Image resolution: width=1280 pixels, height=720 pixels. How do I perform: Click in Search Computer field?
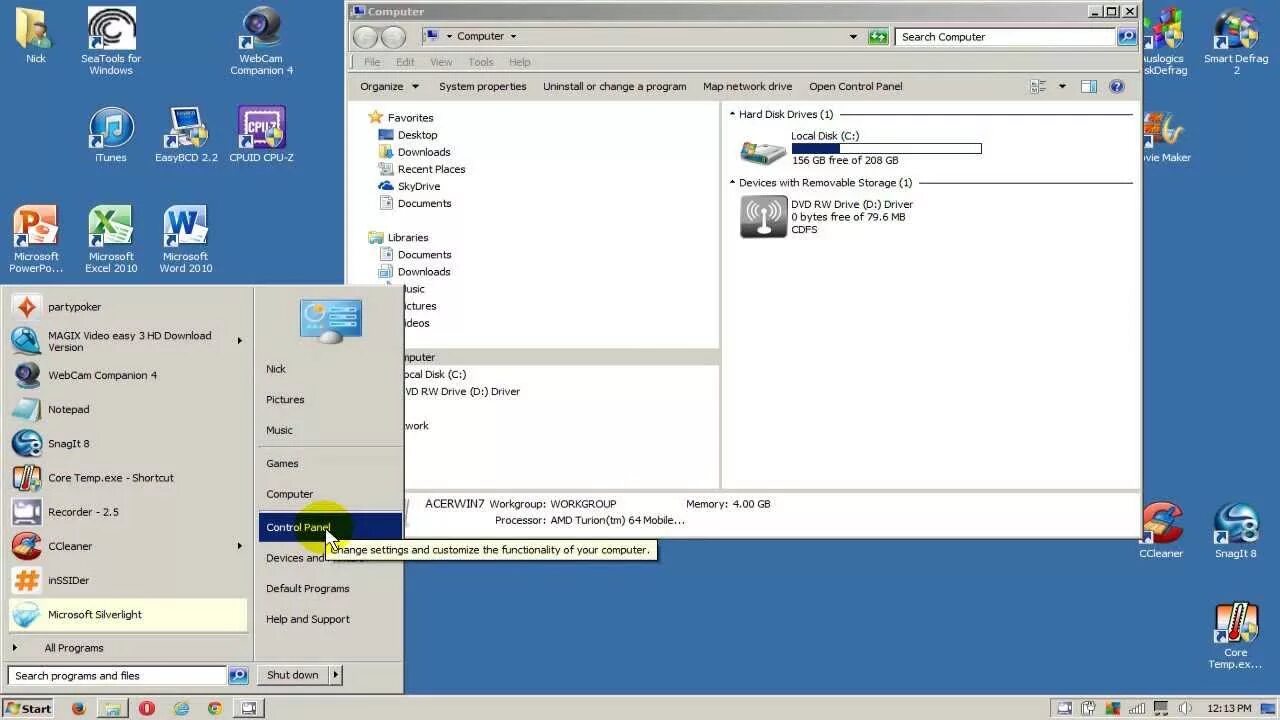pos(1005,37)
